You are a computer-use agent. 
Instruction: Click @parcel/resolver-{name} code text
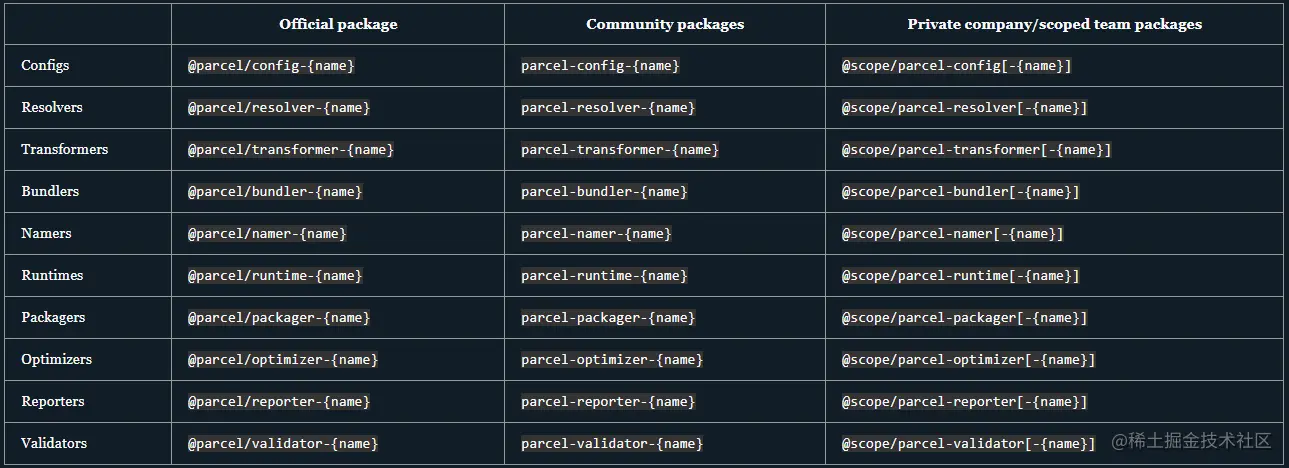[279, 108]
